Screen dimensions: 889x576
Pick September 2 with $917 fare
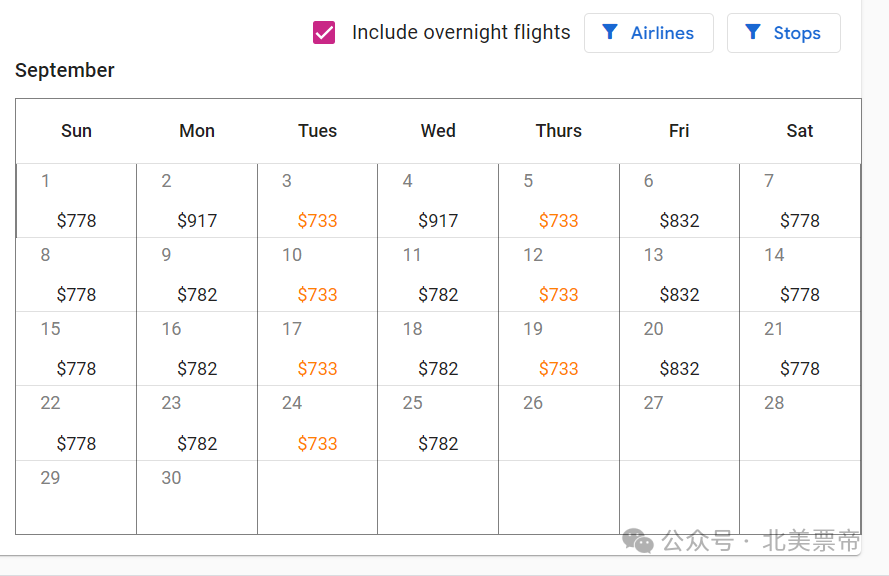(197, 201)
